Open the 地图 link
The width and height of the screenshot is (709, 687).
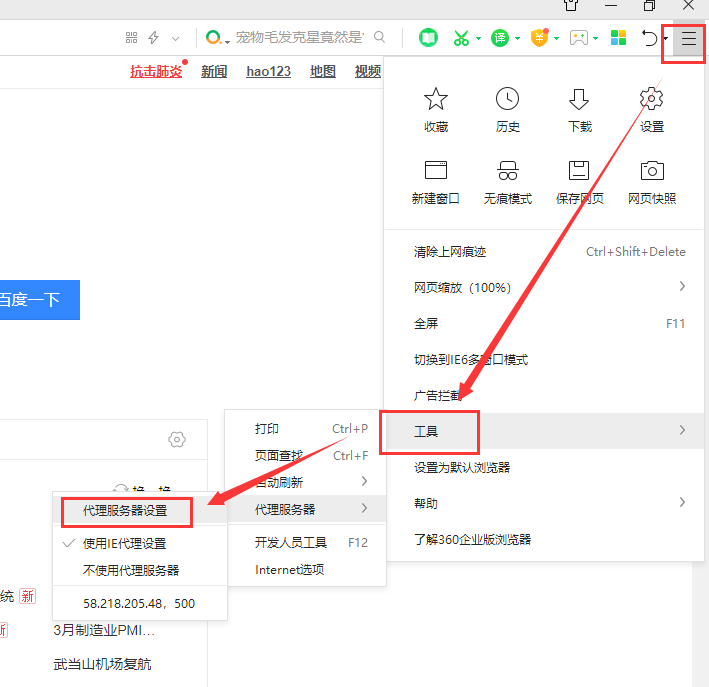(x=323, y=71)
